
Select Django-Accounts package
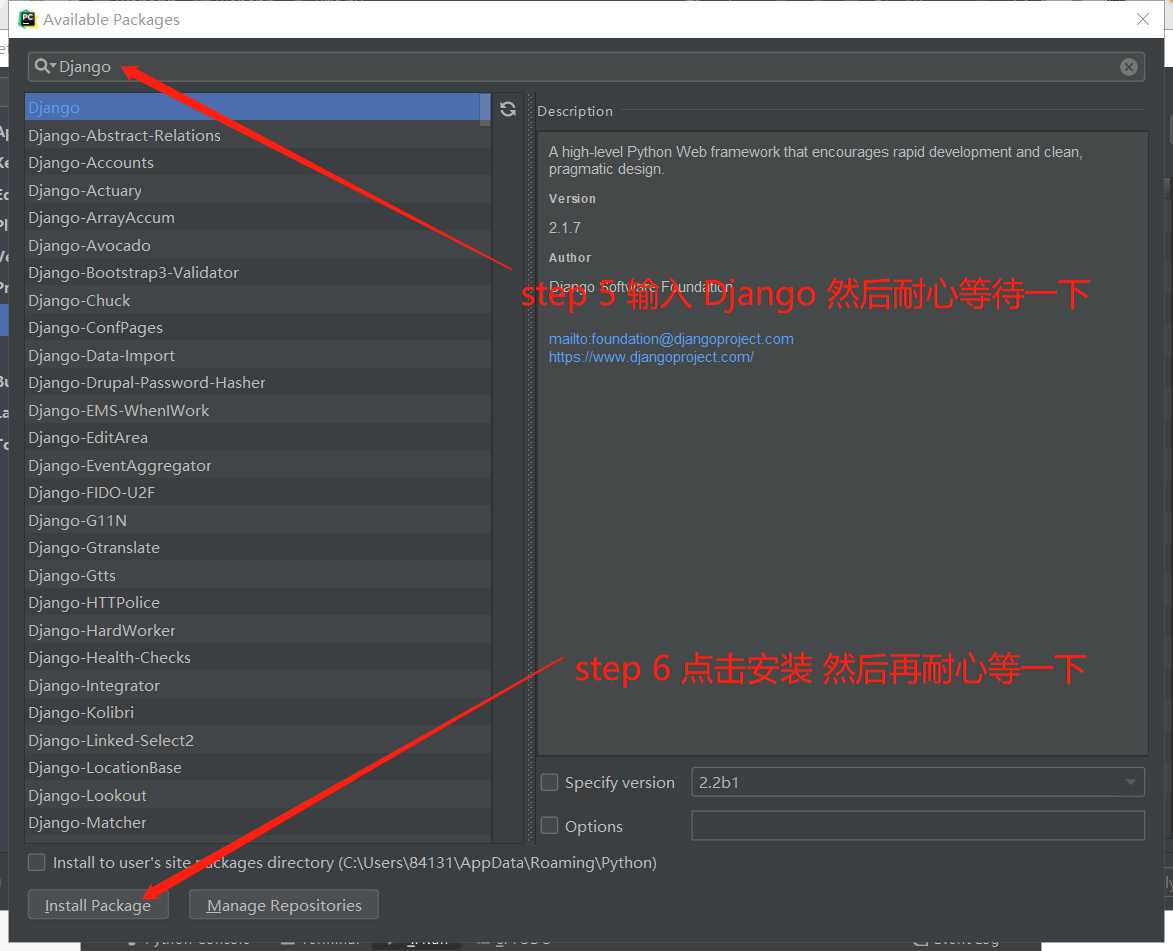tap(257, 162)
